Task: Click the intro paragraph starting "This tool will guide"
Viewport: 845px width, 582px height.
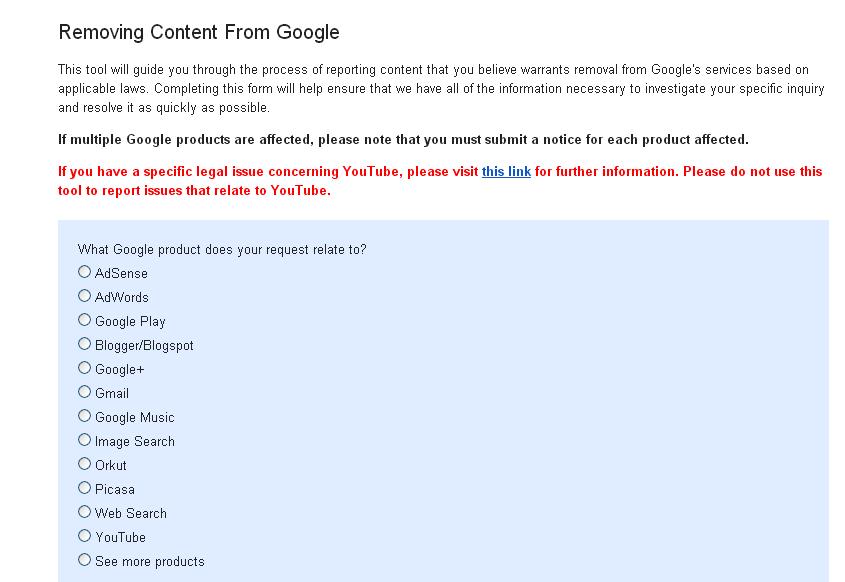Action: pyautogui.click(x=440, y=88)
